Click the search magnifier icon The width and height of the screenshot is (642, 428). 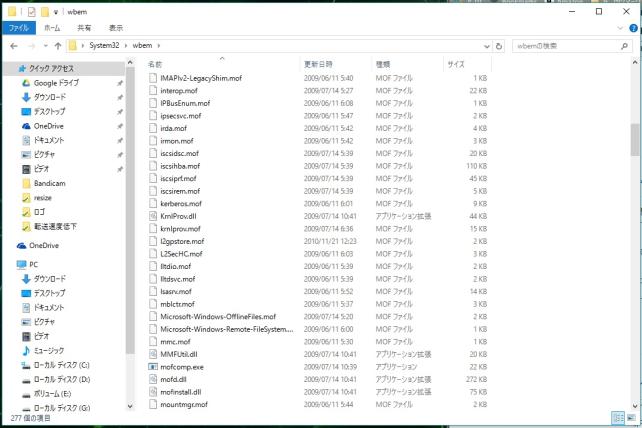click(624, 46)
